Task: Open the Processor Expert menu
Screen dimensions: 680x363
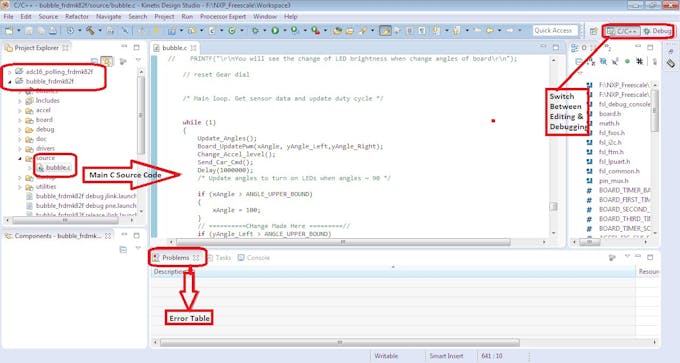Action: (x=223, y=16)
